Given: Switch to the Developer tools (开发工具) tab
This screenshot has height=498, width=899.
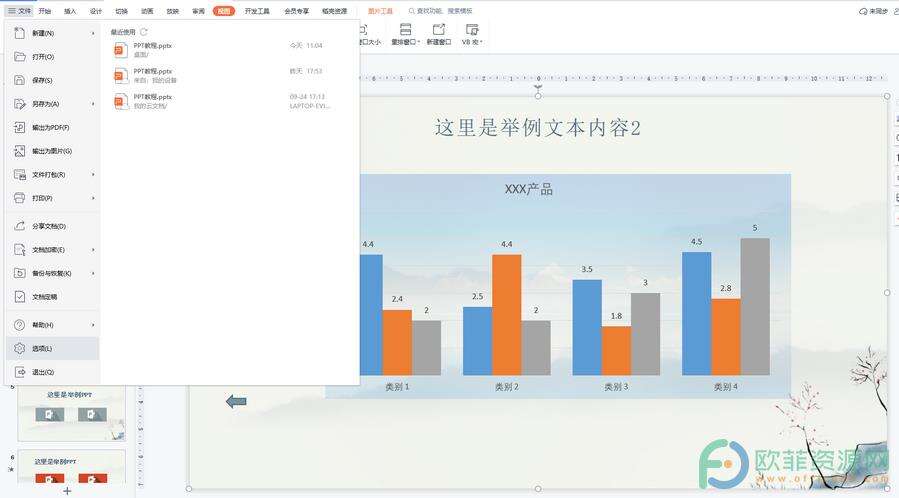Looking at the screenshot, I should coord(257,11).
